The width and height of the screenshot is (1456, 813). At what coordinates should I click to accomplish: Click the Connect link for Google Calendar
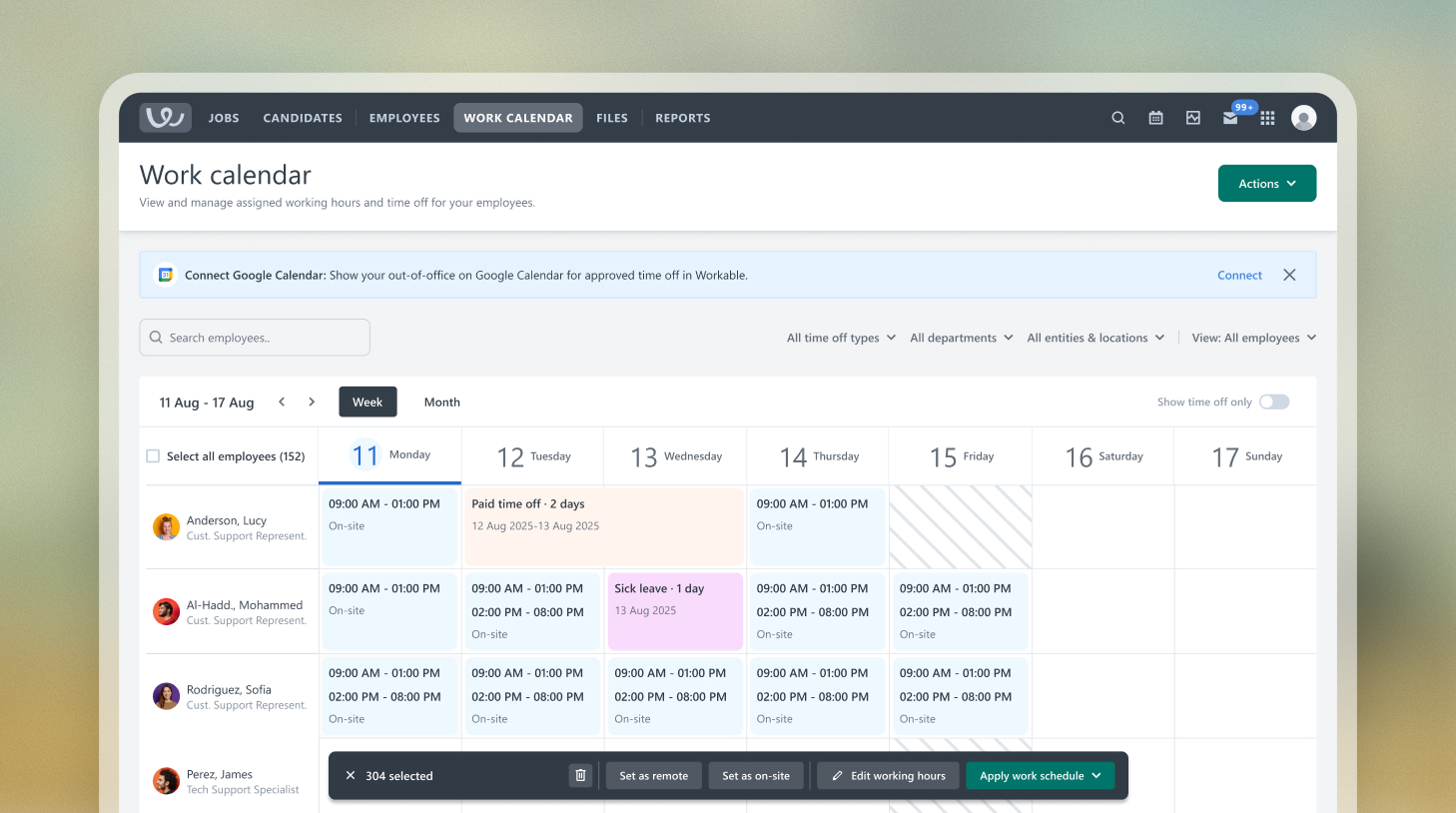point(1239,275)
